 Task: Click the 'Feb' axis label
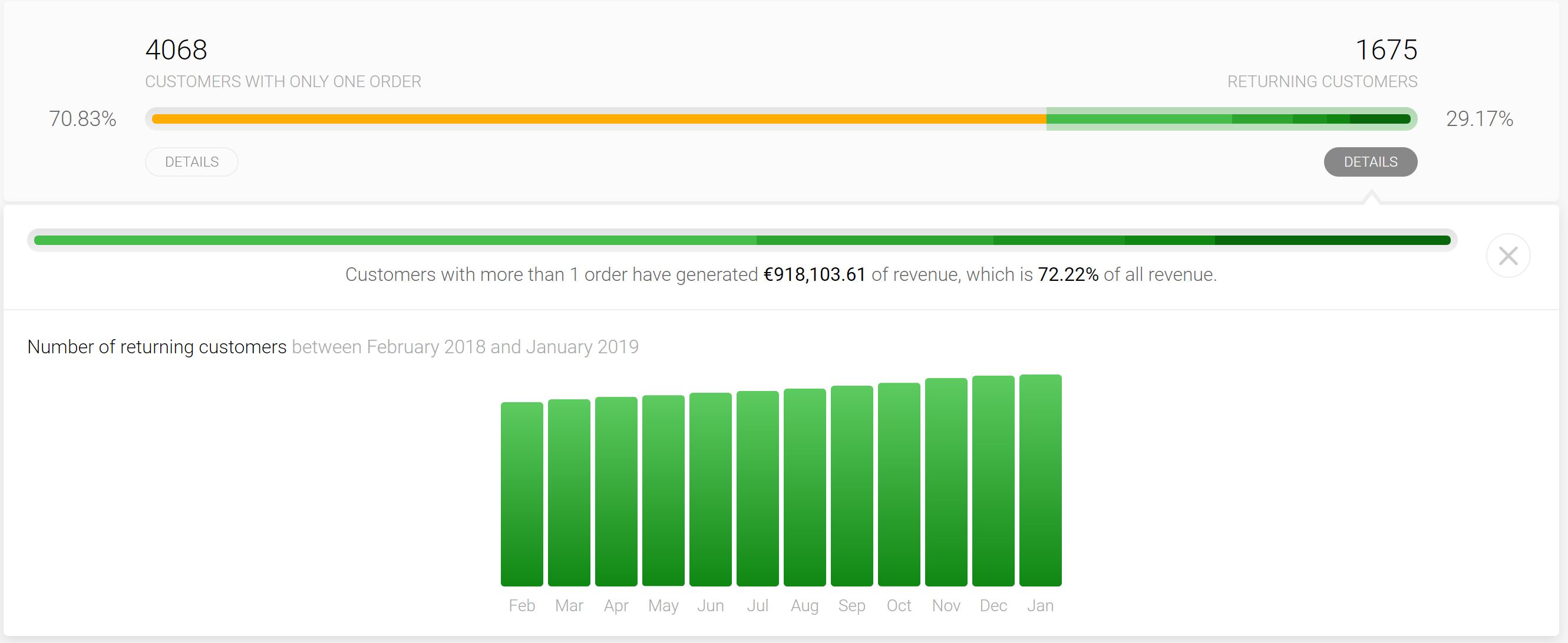[x=521, y=605]
